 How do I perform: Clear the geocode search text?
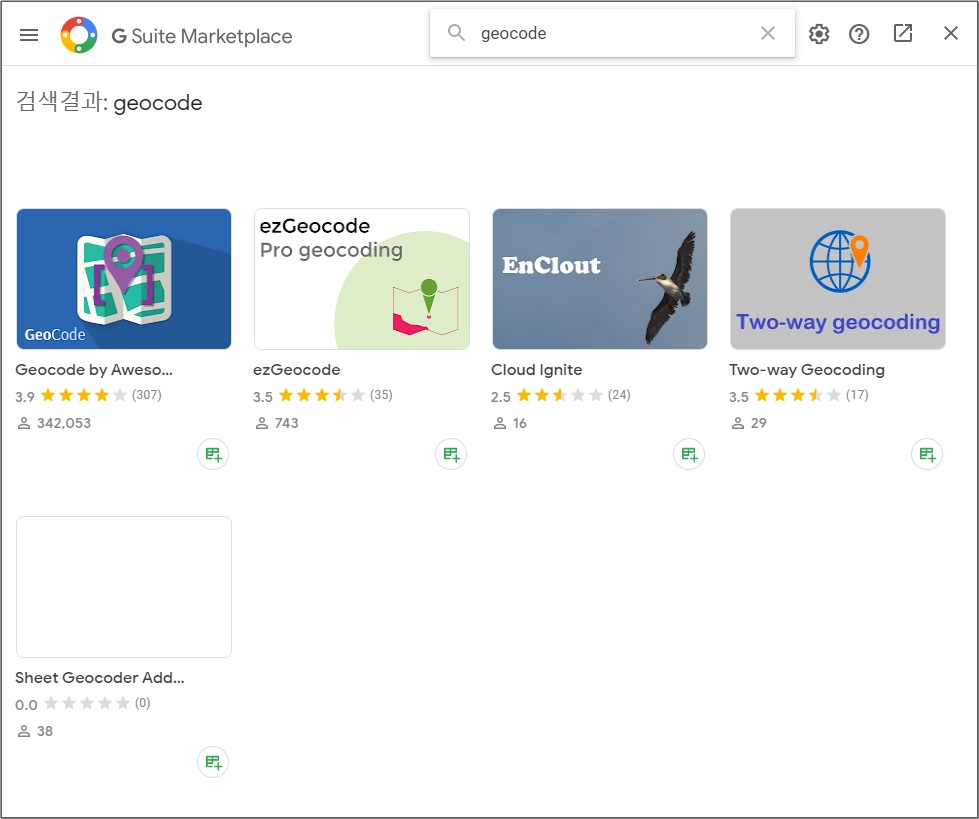pos(768,33)
